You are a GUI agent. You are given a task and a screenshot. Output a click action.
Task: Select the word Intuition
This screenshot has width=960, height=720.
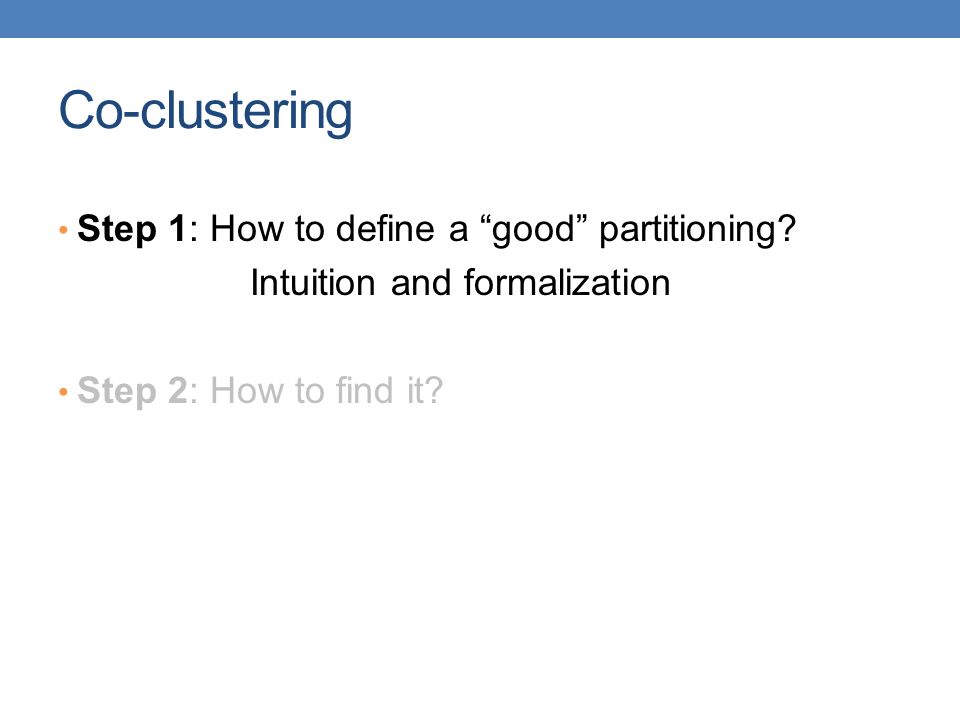313,283
